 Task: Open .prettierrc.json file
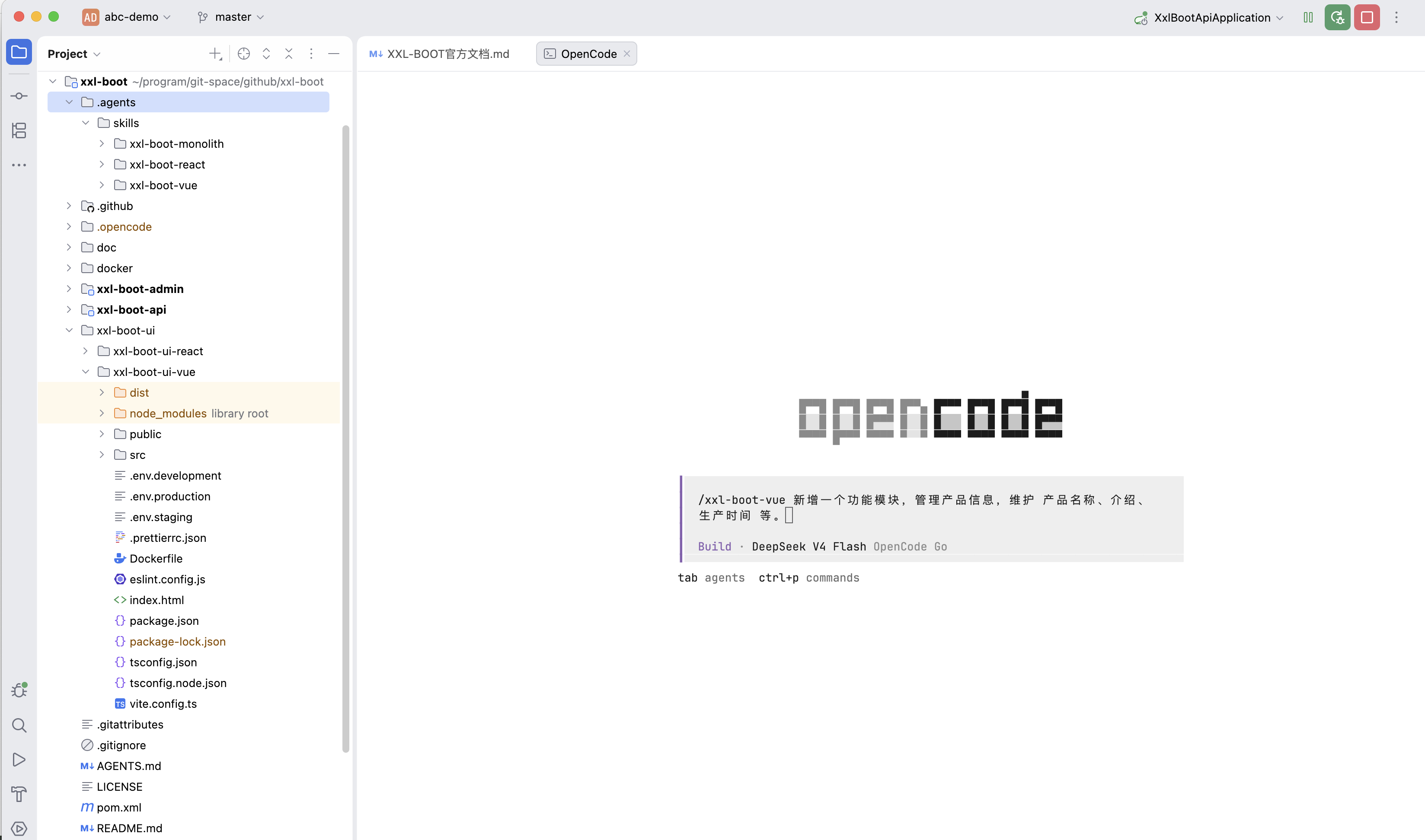click(x=160, y=538)
